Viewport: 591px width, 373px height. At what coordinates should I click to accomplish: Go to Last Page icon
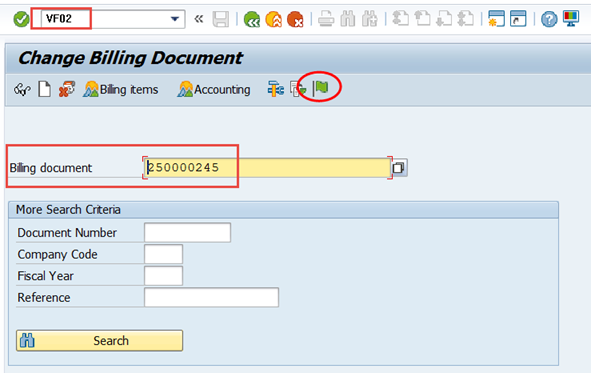pos(466,18)
